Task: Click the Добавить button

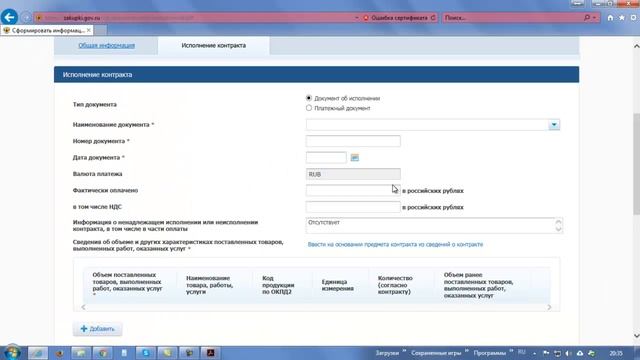Action: [x=98, y=329]
